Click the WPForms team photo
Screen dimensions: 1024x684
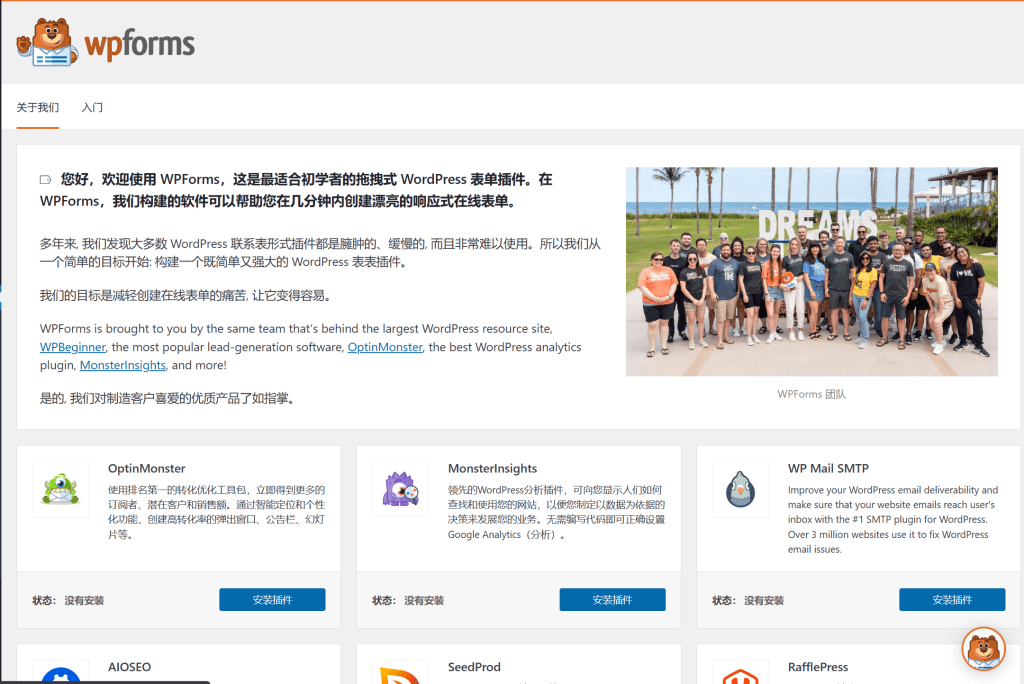(811, 271)
